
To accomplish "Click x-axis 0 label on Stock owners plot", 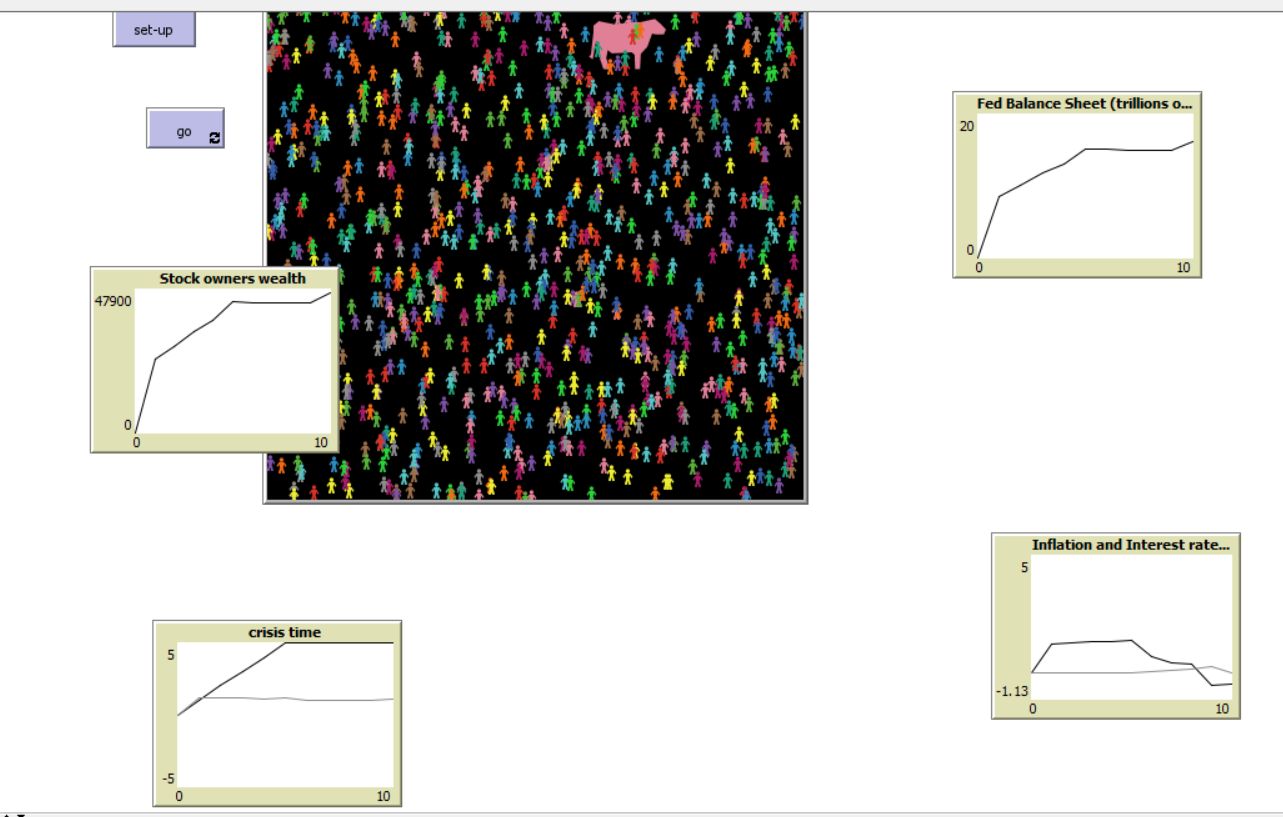I will [137, 443].
